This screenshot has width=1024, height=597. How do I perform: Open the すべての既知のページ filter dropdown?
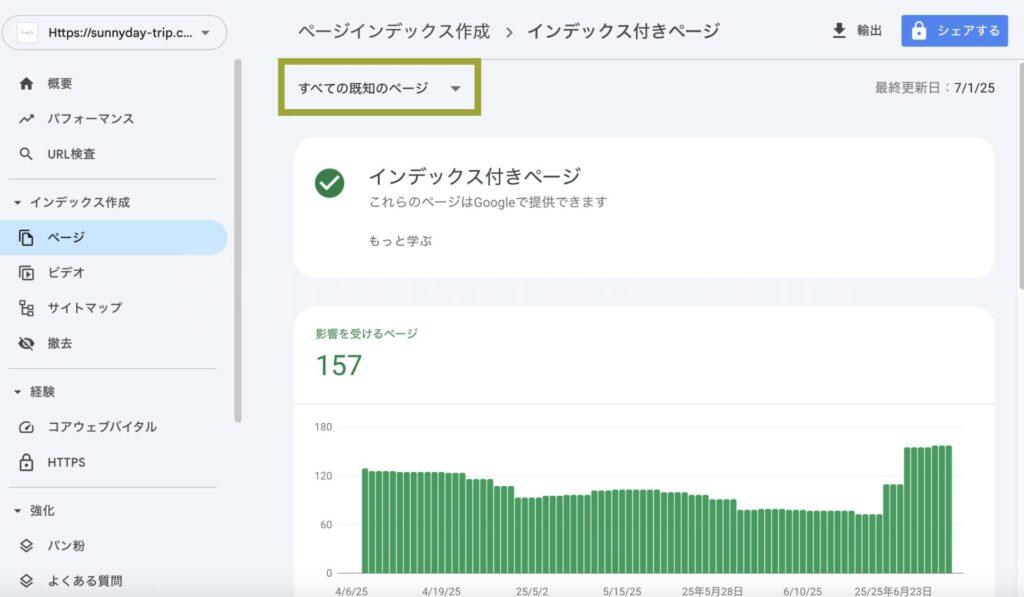(379, 88)
